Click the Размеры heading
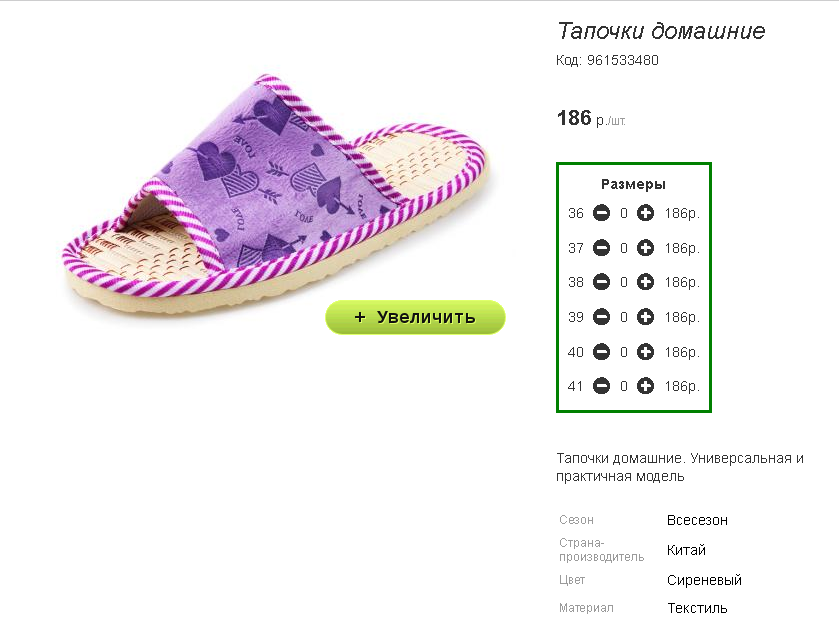 [634, 185]
